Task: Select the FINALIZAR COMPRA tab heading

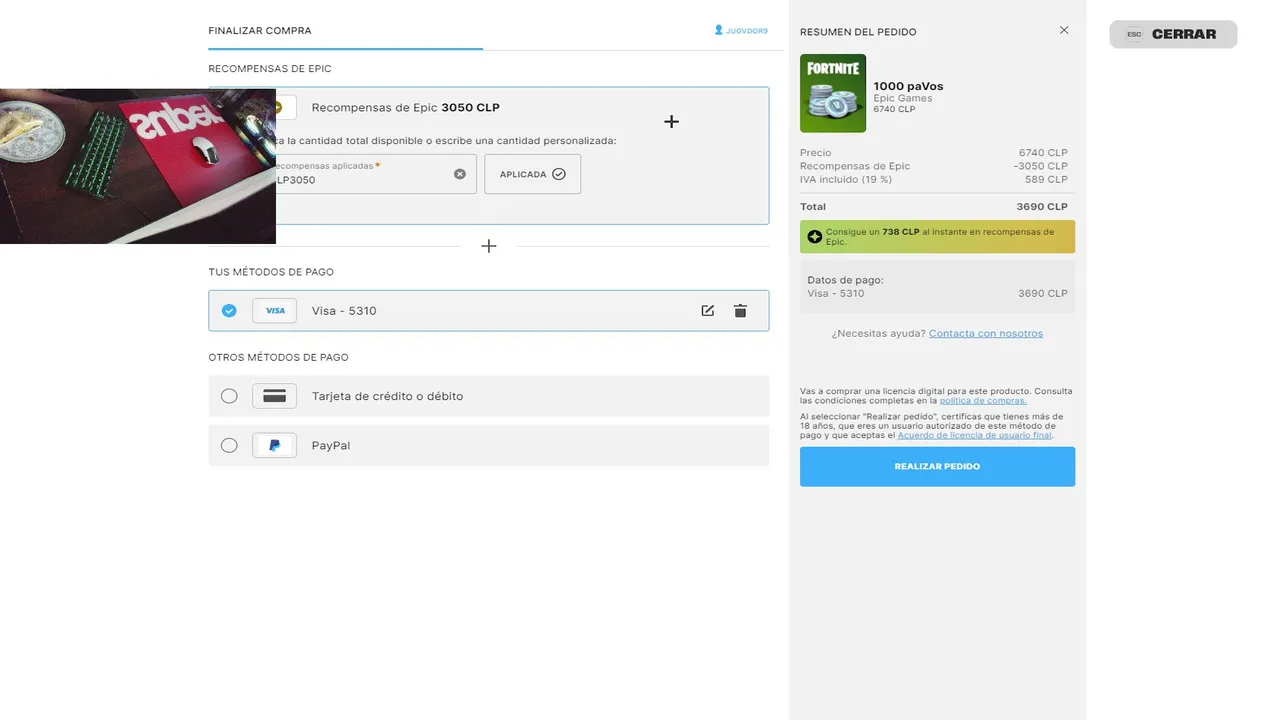Action: [260, 31]
